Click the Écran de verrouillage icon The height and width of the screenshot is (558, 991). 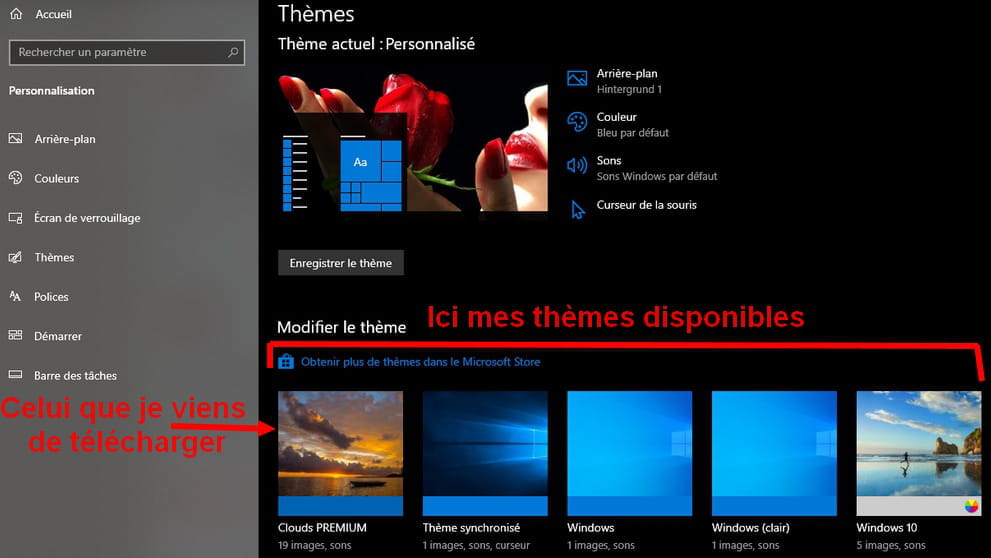[x=16, y=217]
